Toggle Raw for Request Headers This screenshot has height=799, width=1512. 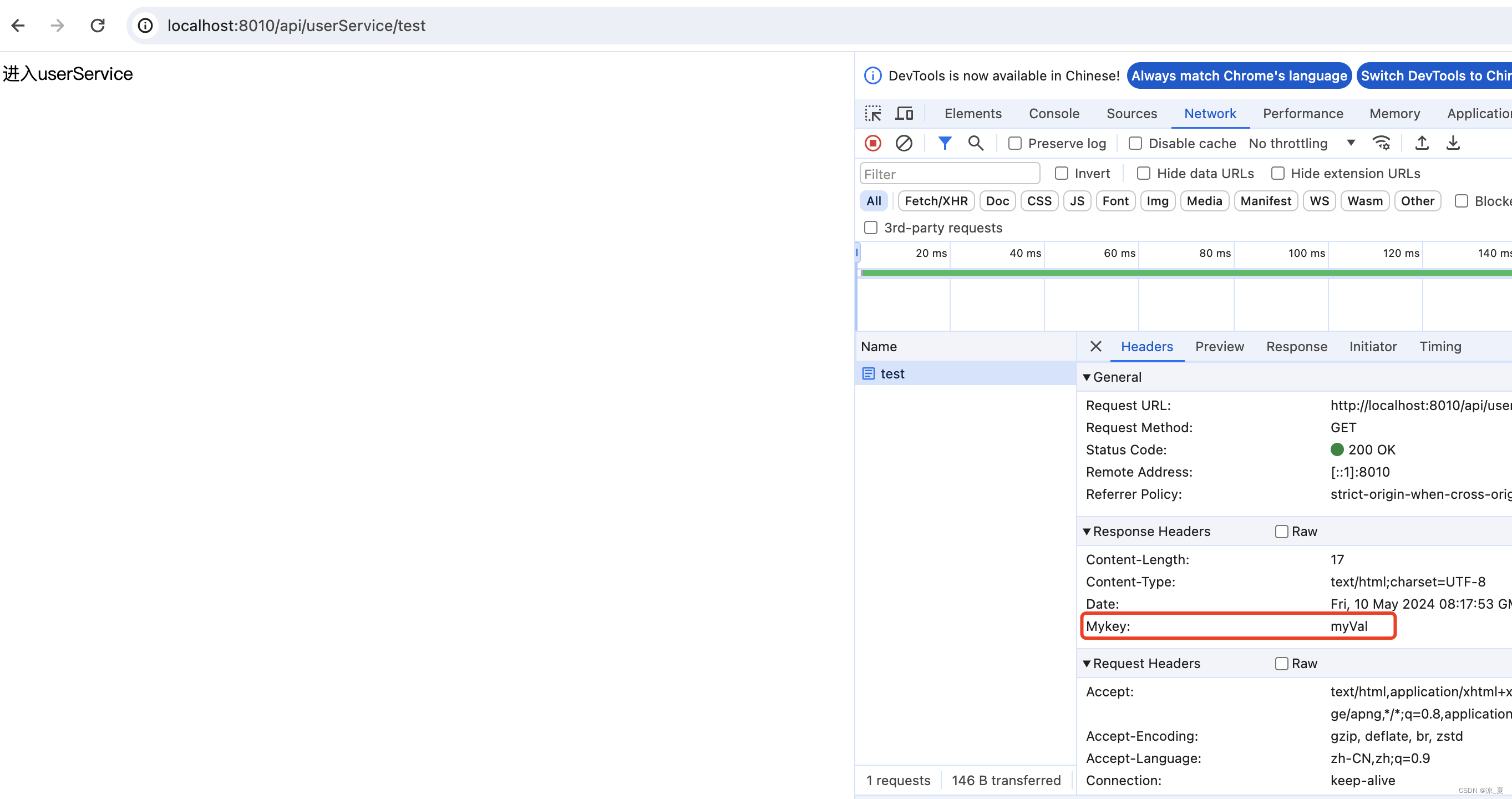click(x=1281, y=664)
